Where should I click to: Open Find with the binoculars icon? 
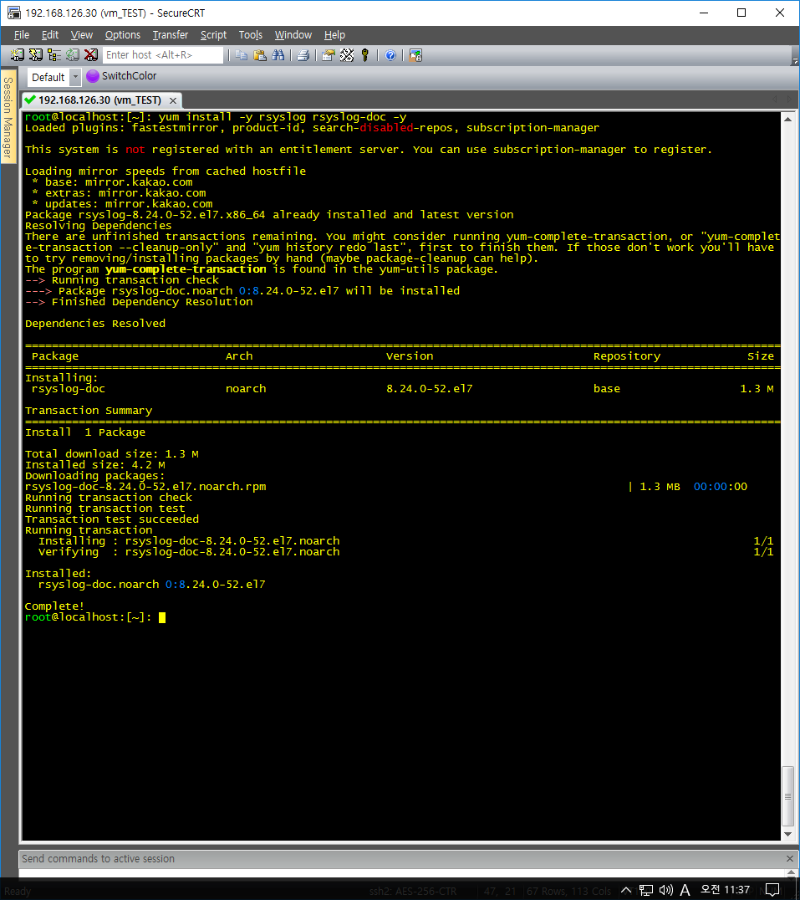point(276,55)
